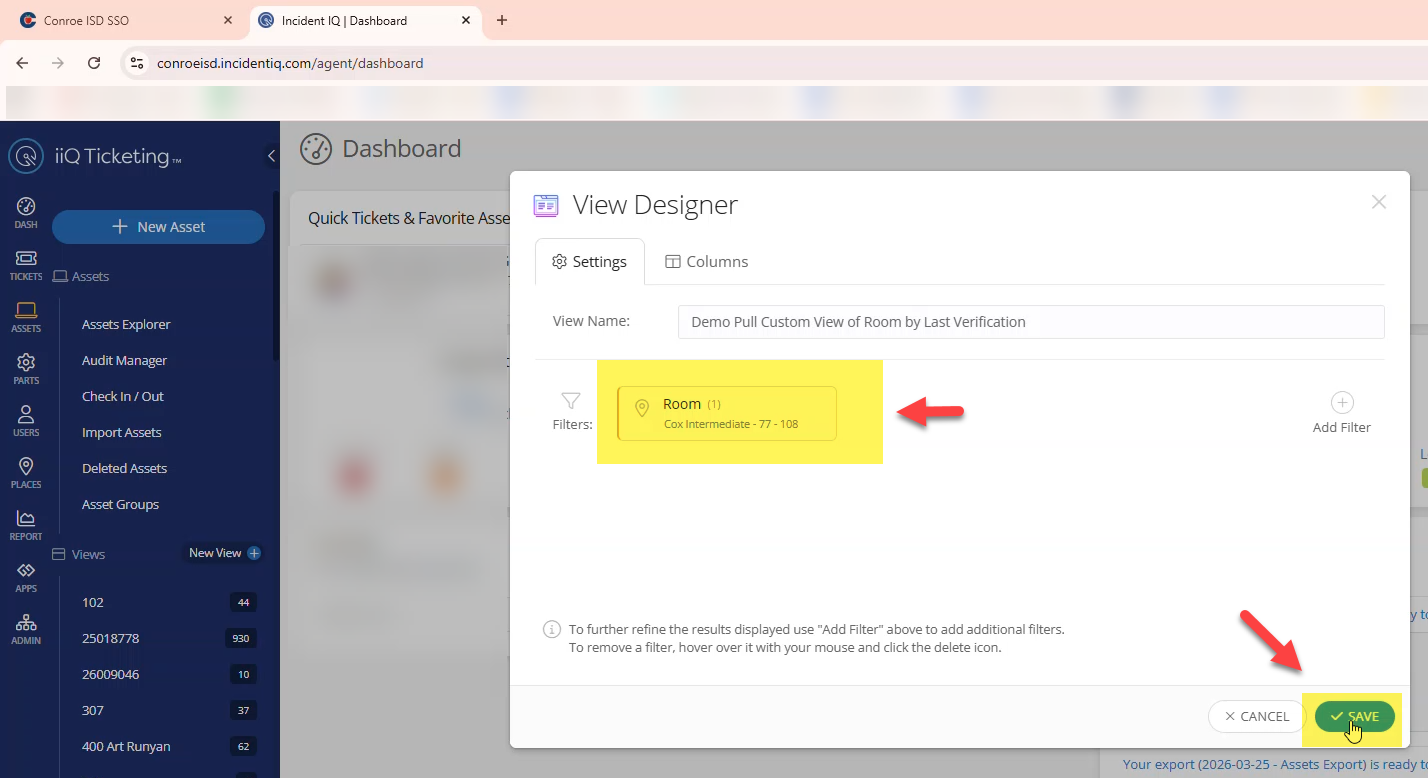
Task: Select the Room filter chip
Action: point(727,413)
